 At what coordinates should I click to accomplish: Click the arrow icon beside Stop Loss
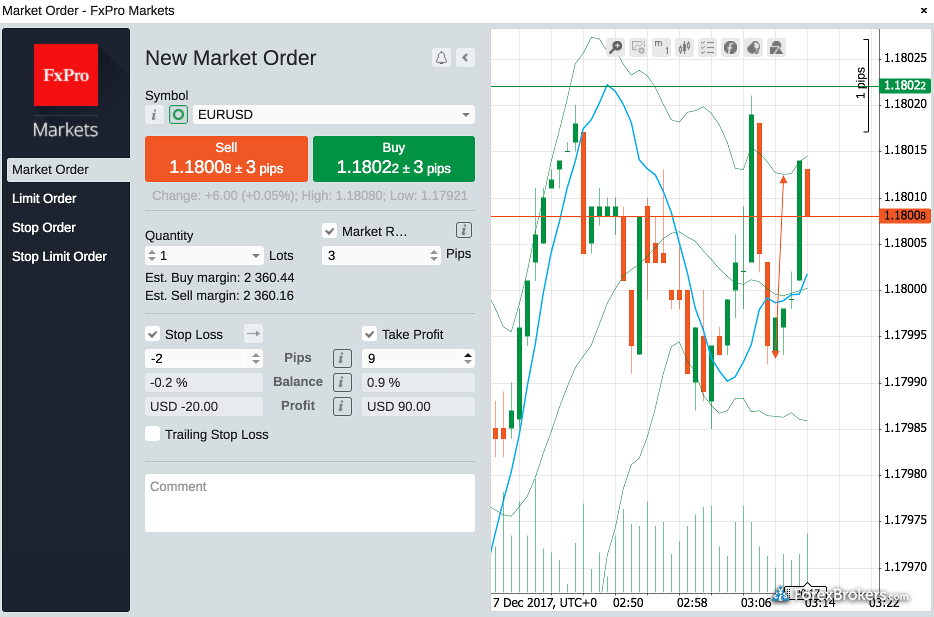tap(253, 334)
